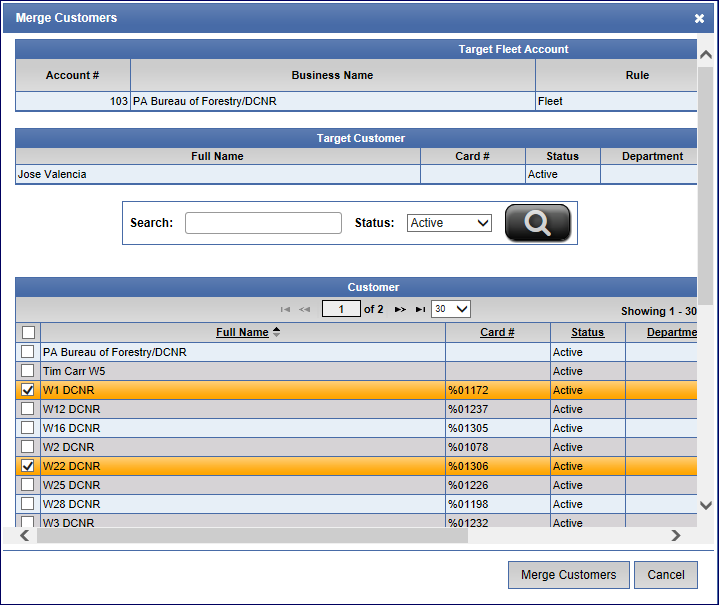Viewport: 719px width, 605px height.
Task: Go to previous customer page
Action: [x=305, y=310]
